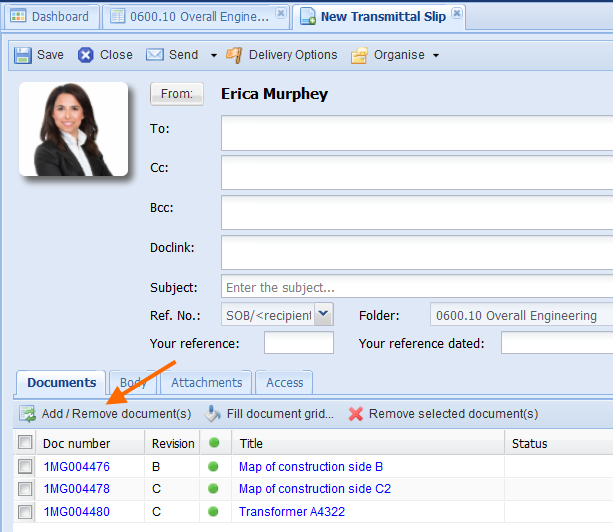Click green status dot for 1MG004480
Image resolution: width=613 pixels, height=532 pixels.
213,511
